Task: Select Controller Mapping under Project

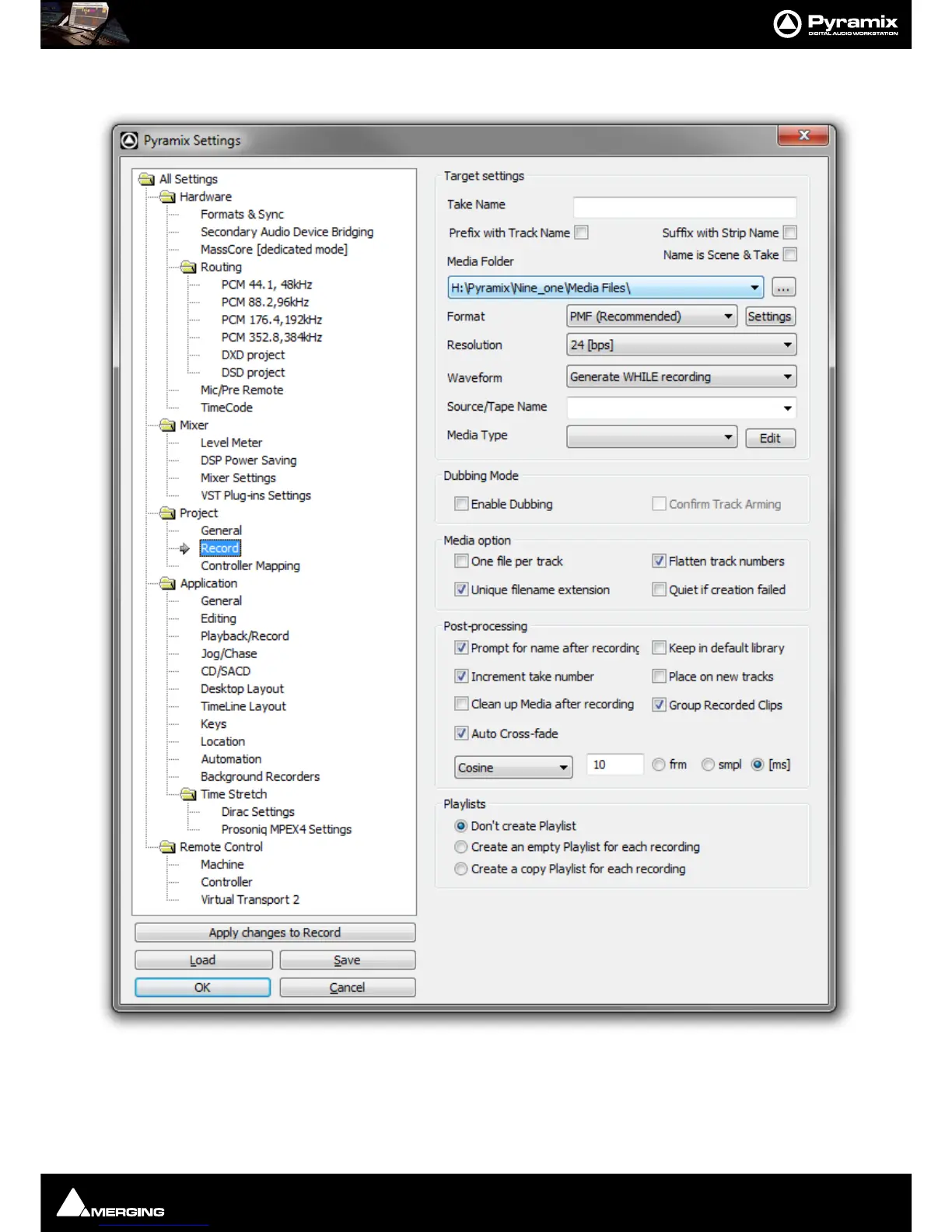Action: tap(250, 566)
